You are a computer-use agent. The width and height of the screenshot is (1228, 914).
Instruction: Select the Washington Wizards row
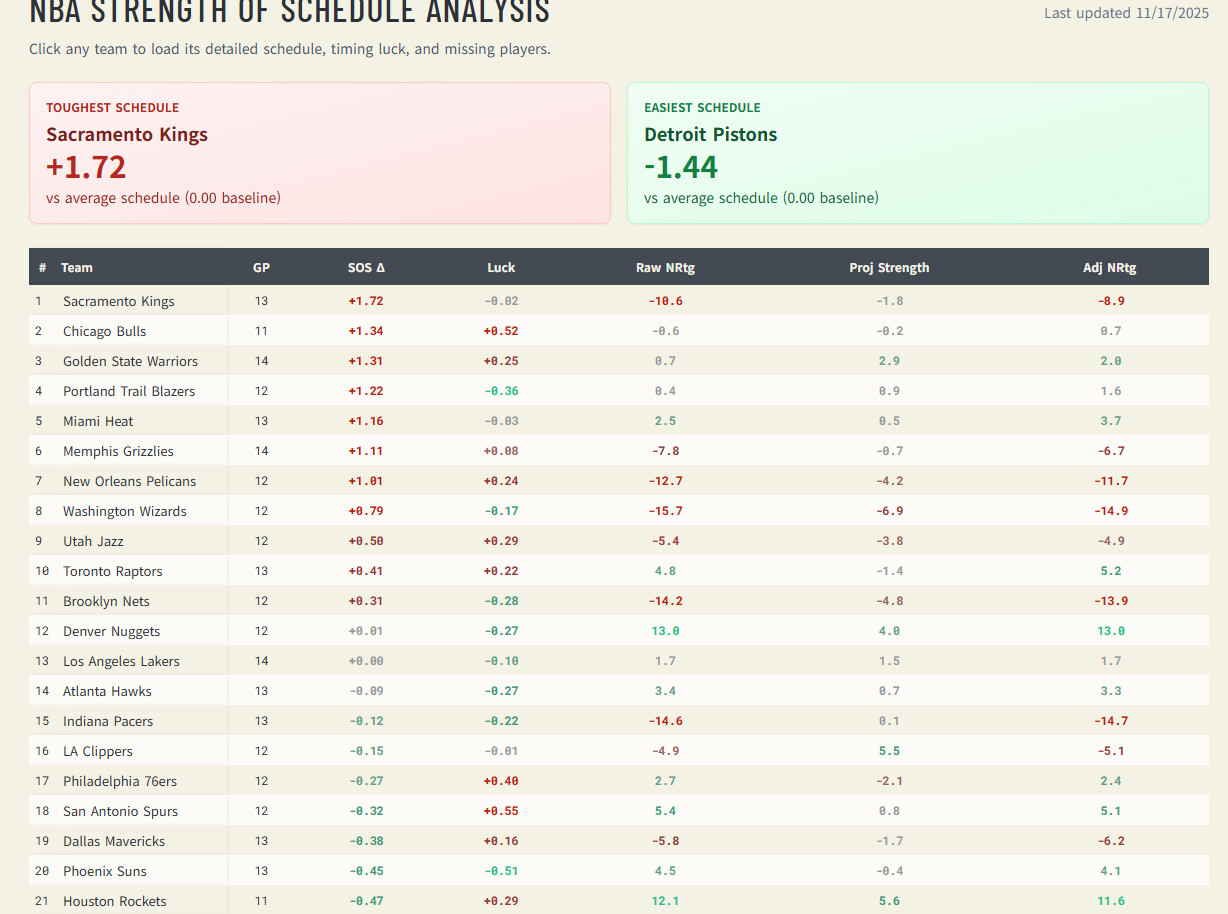pyautogui.click(x=619, y=511)
